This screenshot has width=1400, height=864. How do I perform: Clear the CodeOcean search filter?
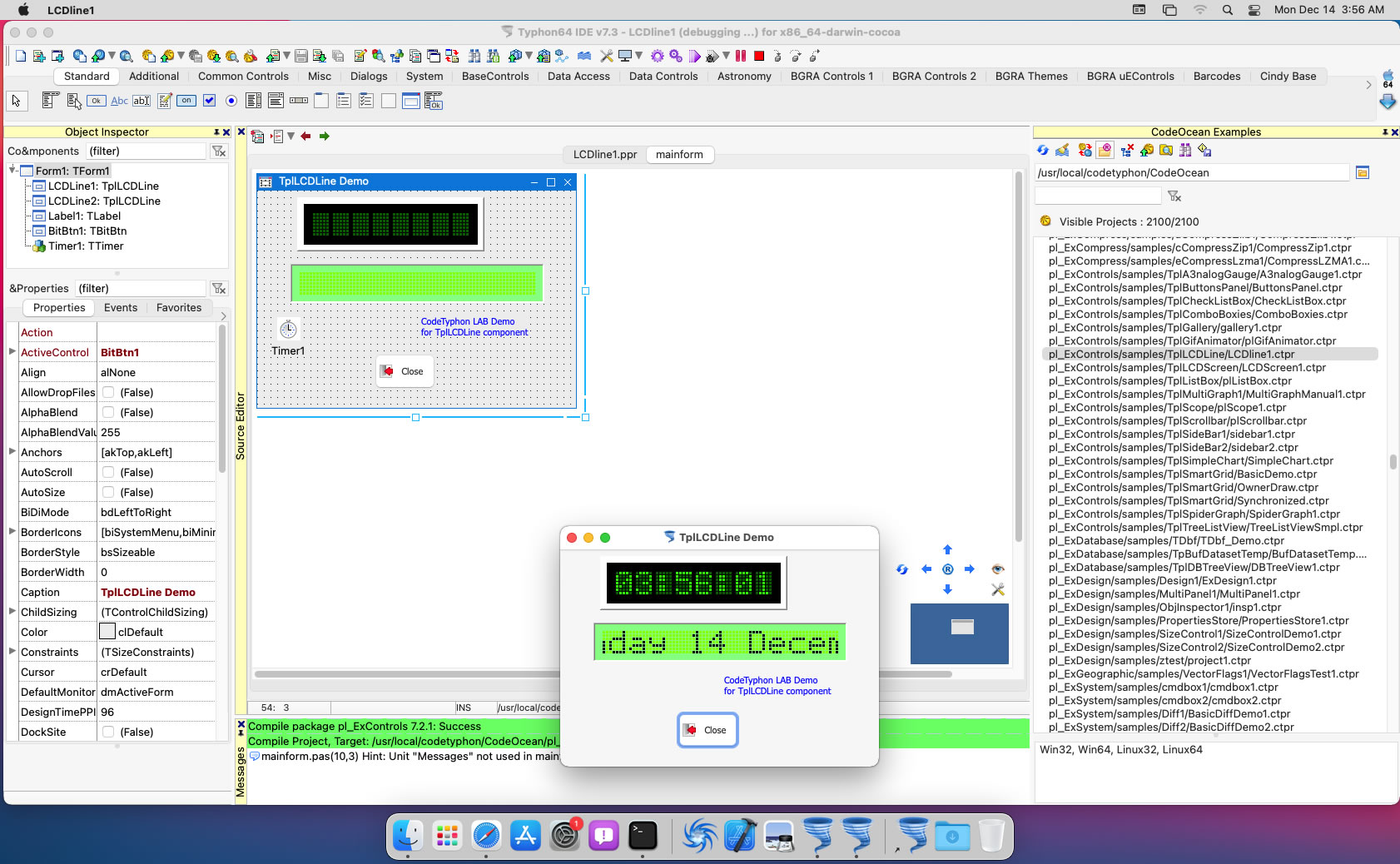[1174, 196]
